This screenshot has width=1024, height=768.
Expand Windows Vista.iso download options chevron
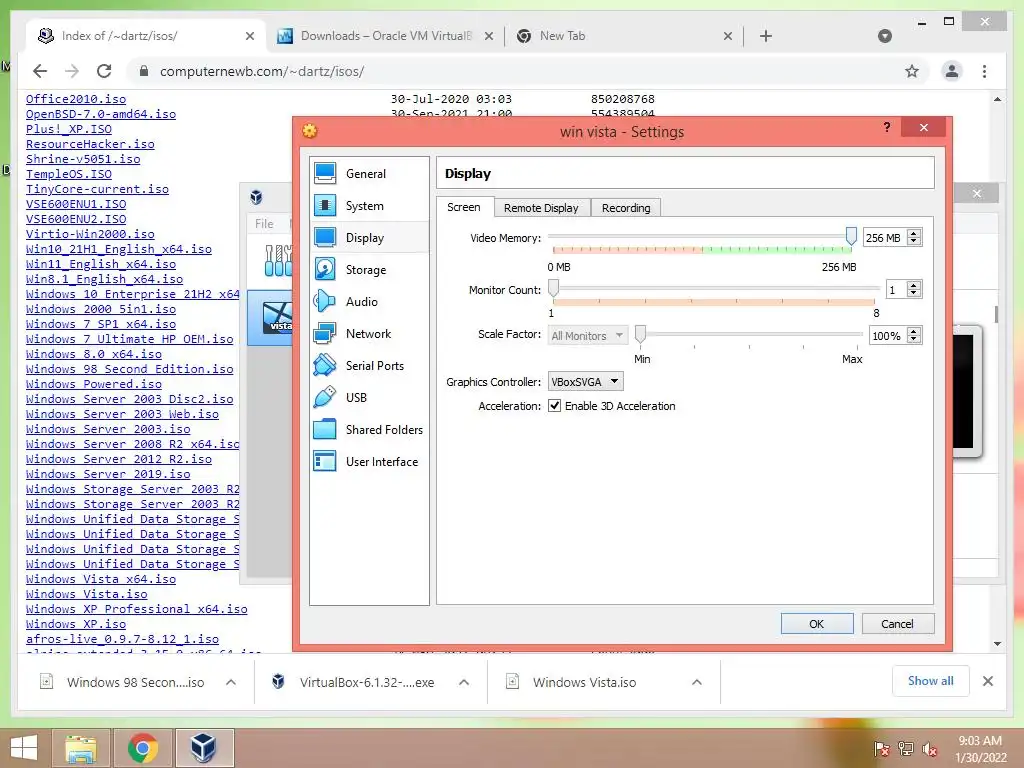click(697, 682)
